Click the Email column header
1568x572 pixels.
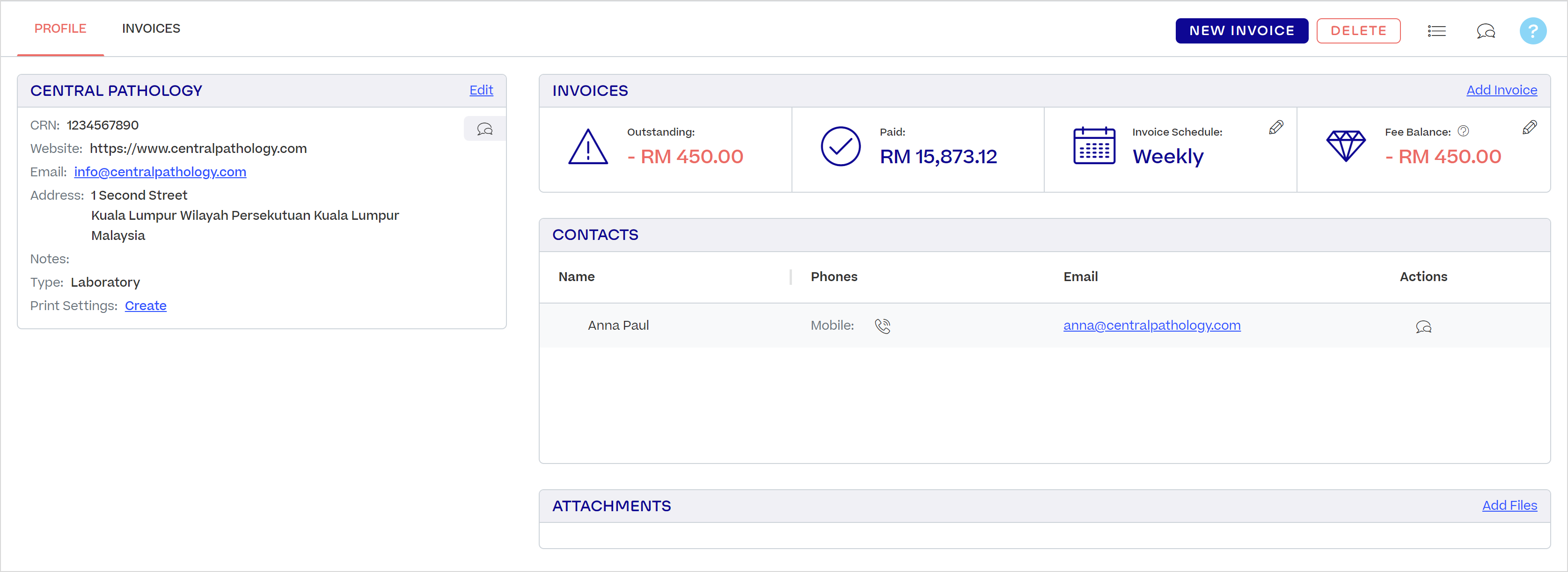coord(1080,277)
